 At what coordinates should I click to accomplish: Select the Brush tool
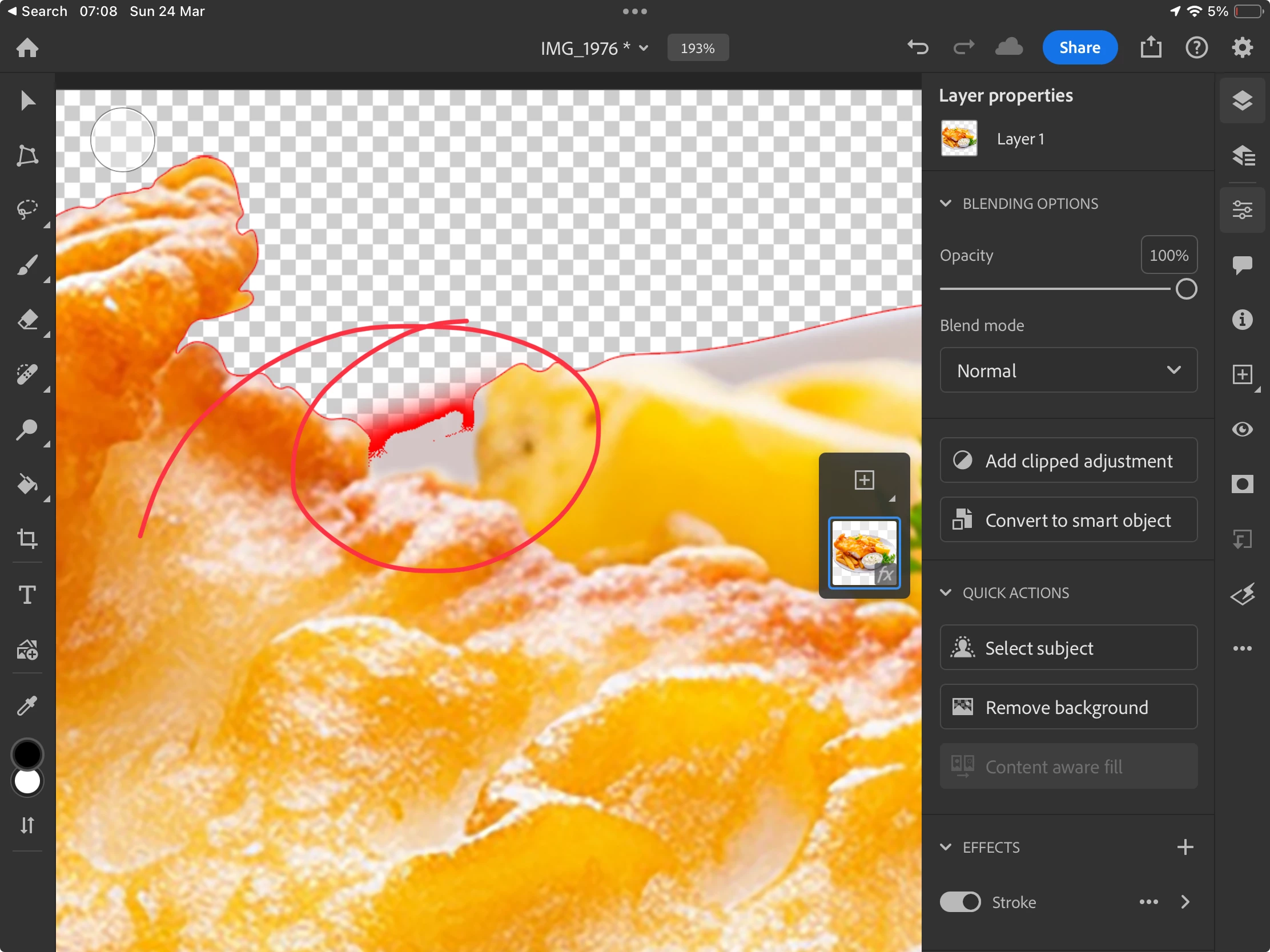pos(27,265)
